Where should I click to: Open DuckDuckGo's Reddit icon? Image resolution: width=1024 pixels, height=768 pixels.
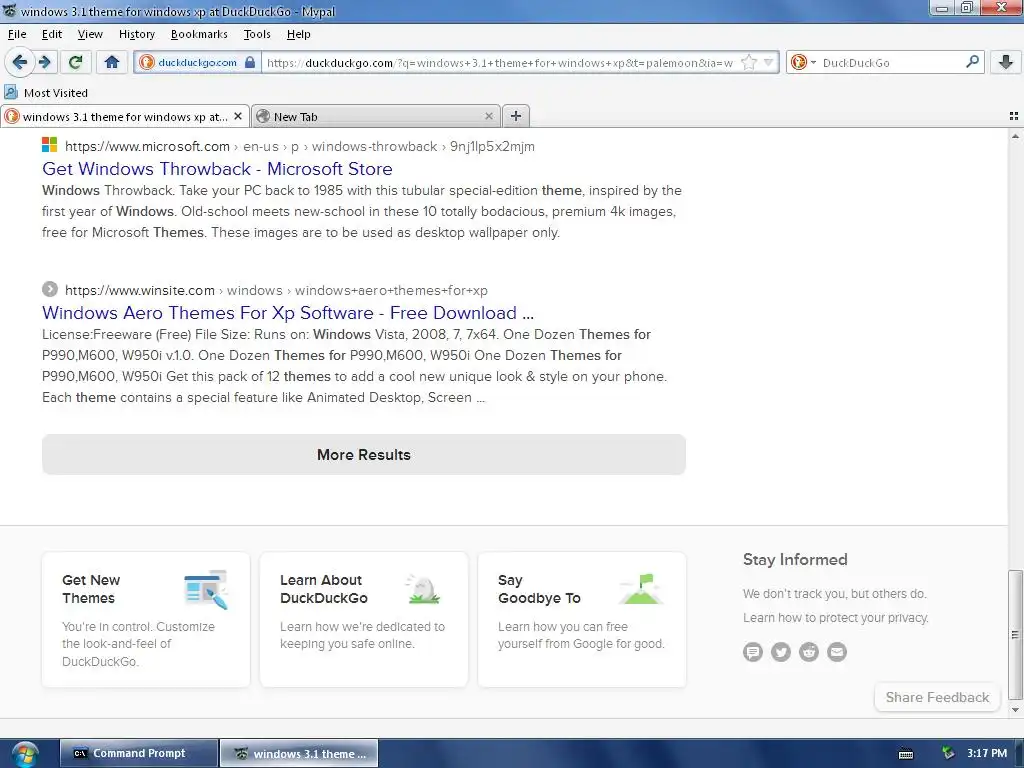[809, 652]
